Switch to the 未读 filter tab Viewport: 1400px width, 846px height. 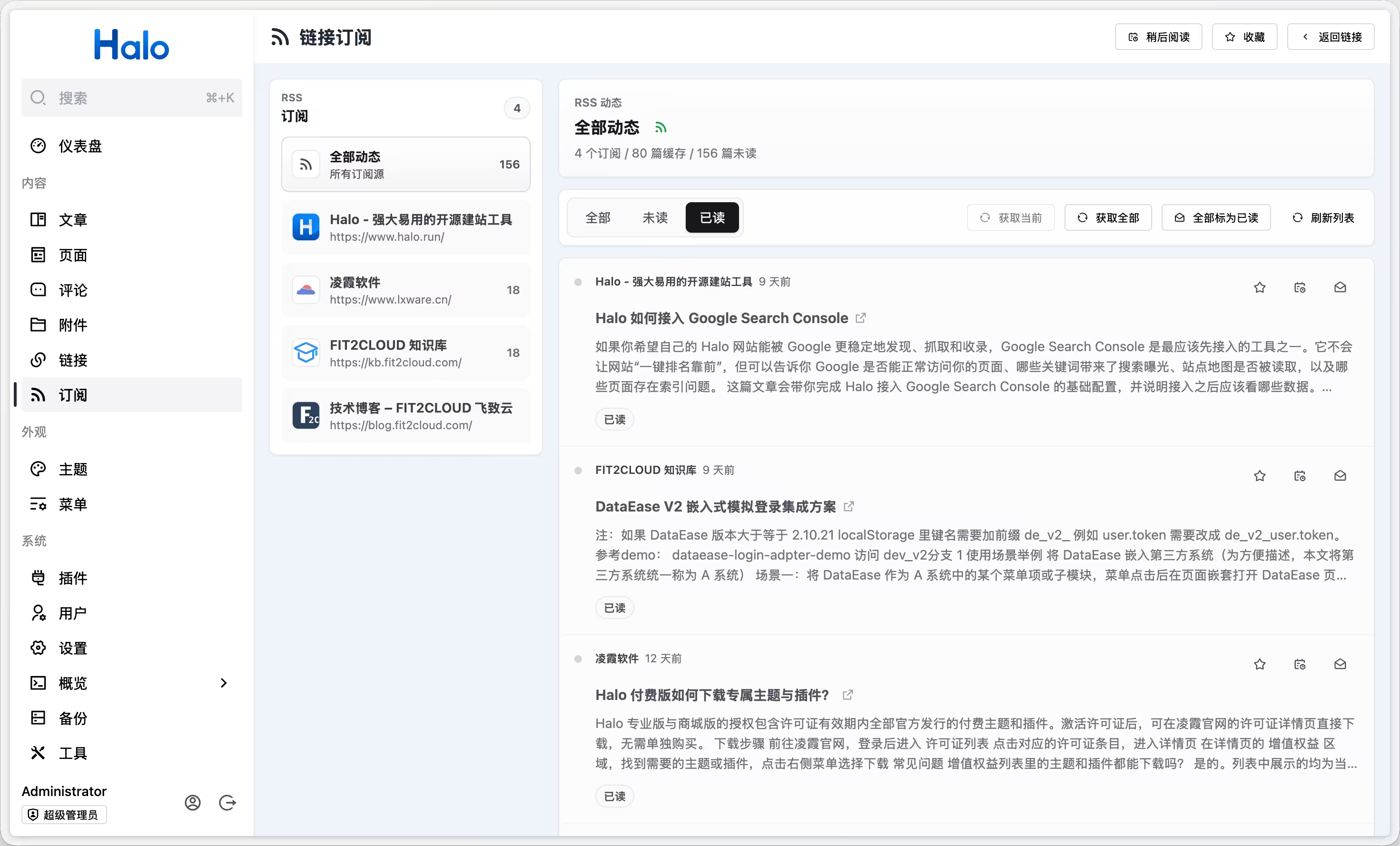654,217
